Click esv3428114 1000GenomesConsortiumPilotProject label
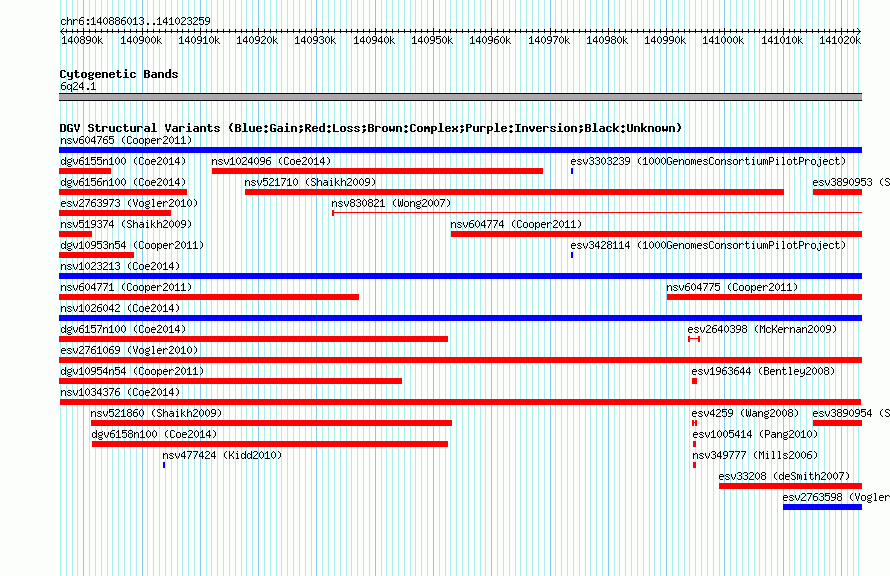 pos(708,245)
